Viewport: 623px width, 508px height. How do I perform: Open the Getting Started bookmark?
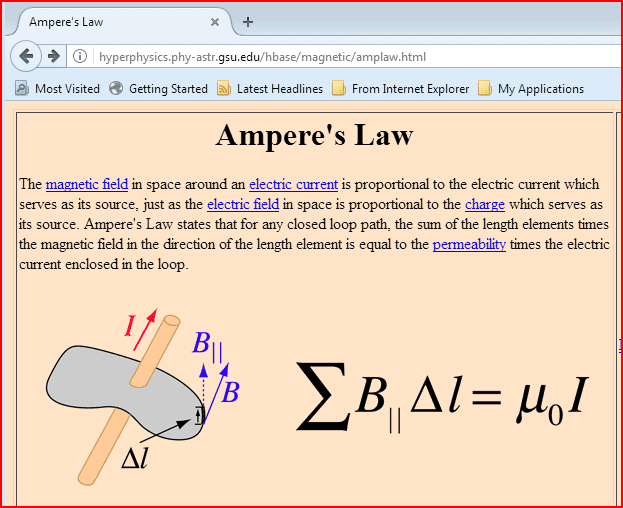(x=158, y=89)
